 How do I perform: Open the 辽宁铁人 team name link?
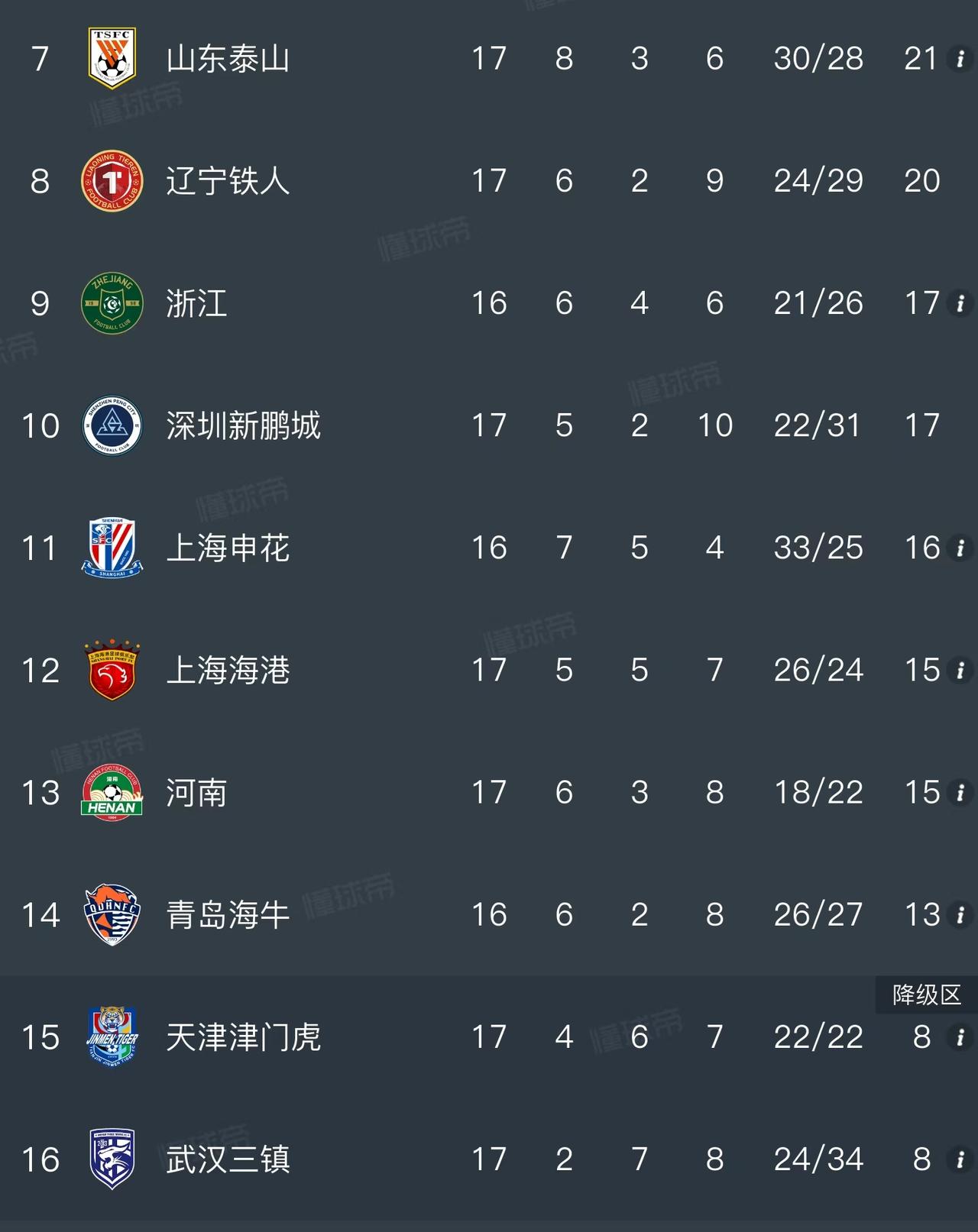(228, 181)
